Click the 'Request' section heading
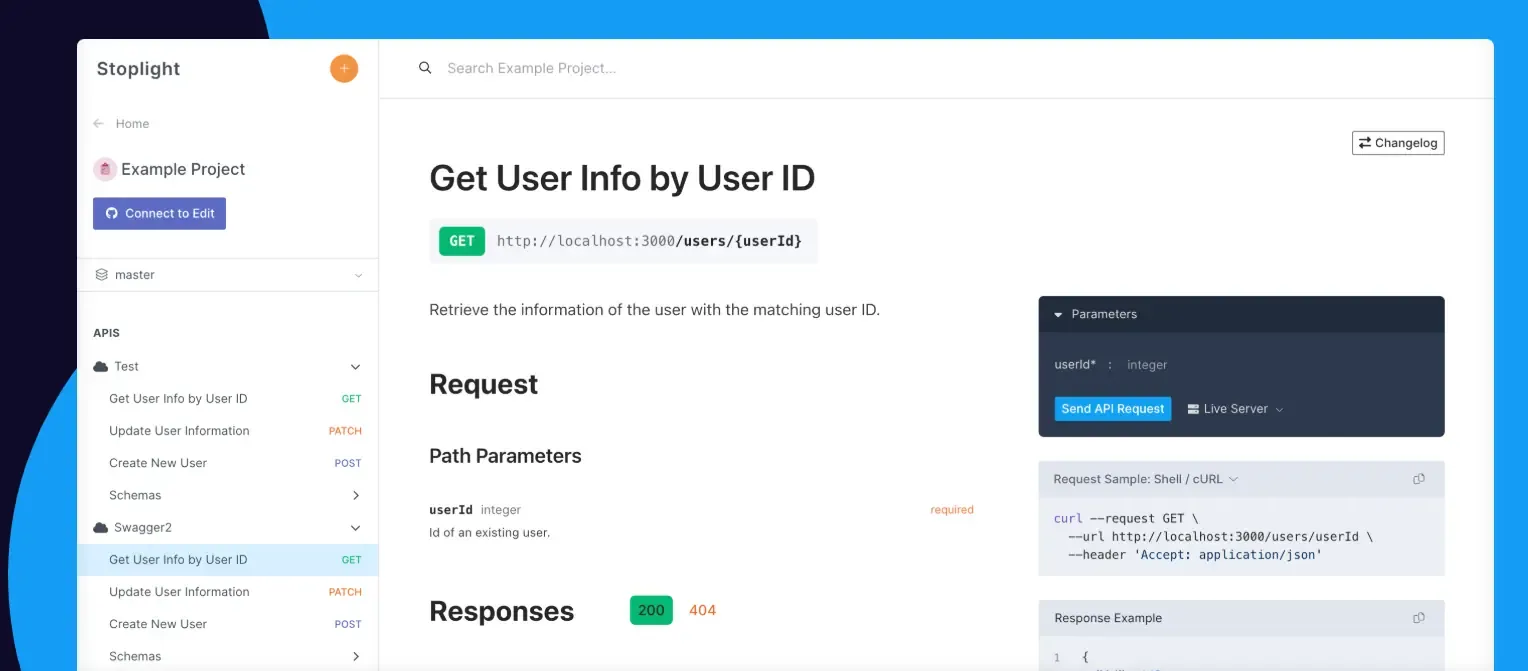This screenshot has height=671, width=1528. [x=483, y=385]
